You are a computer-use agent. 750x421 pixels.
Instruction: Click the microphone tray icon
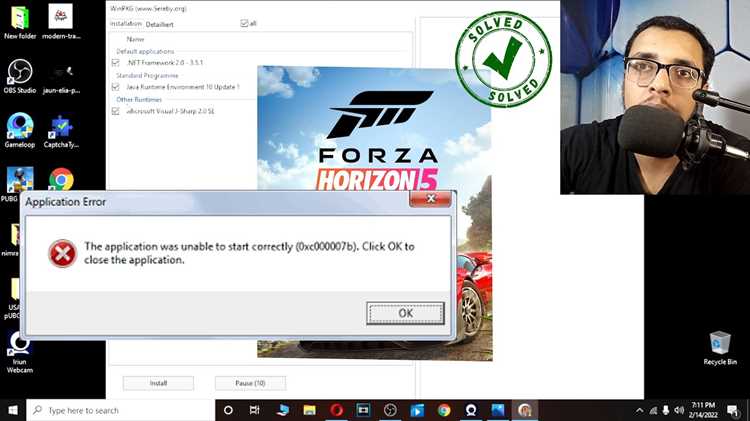click(666, 410)
